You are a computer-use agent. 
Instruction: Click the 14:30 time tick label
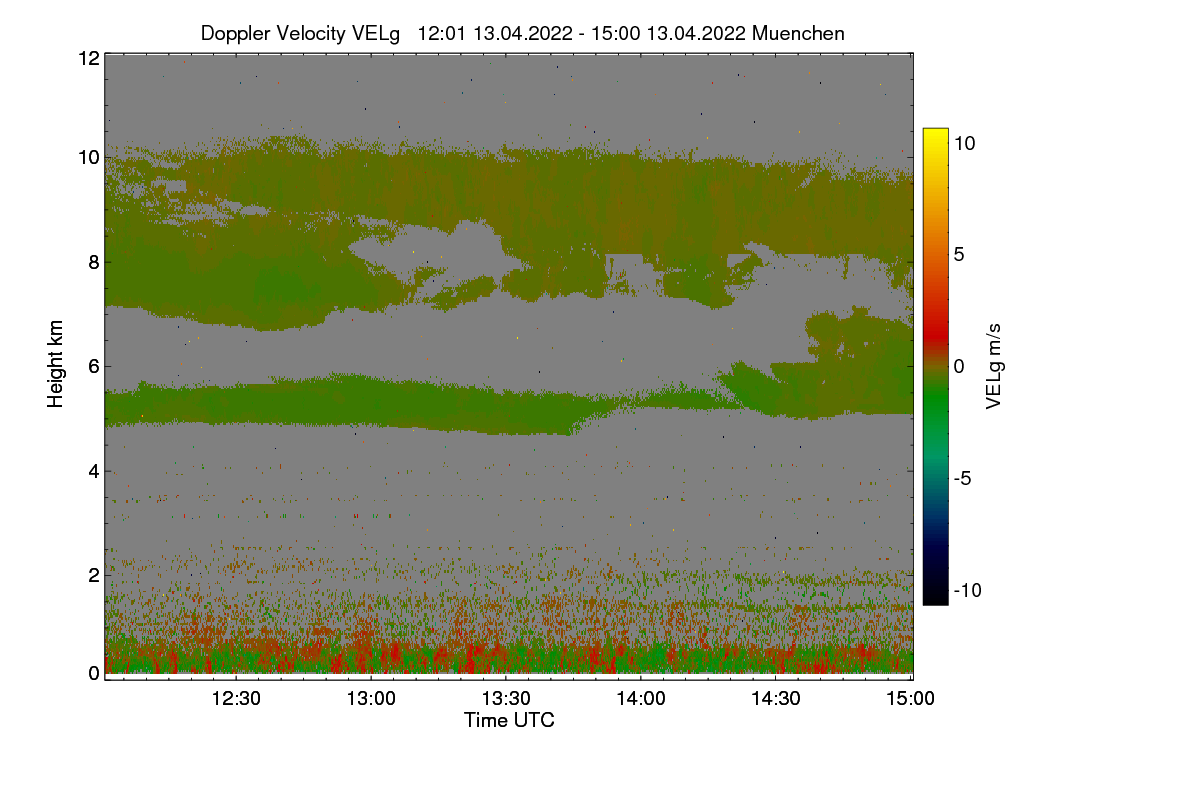(776, 697)
